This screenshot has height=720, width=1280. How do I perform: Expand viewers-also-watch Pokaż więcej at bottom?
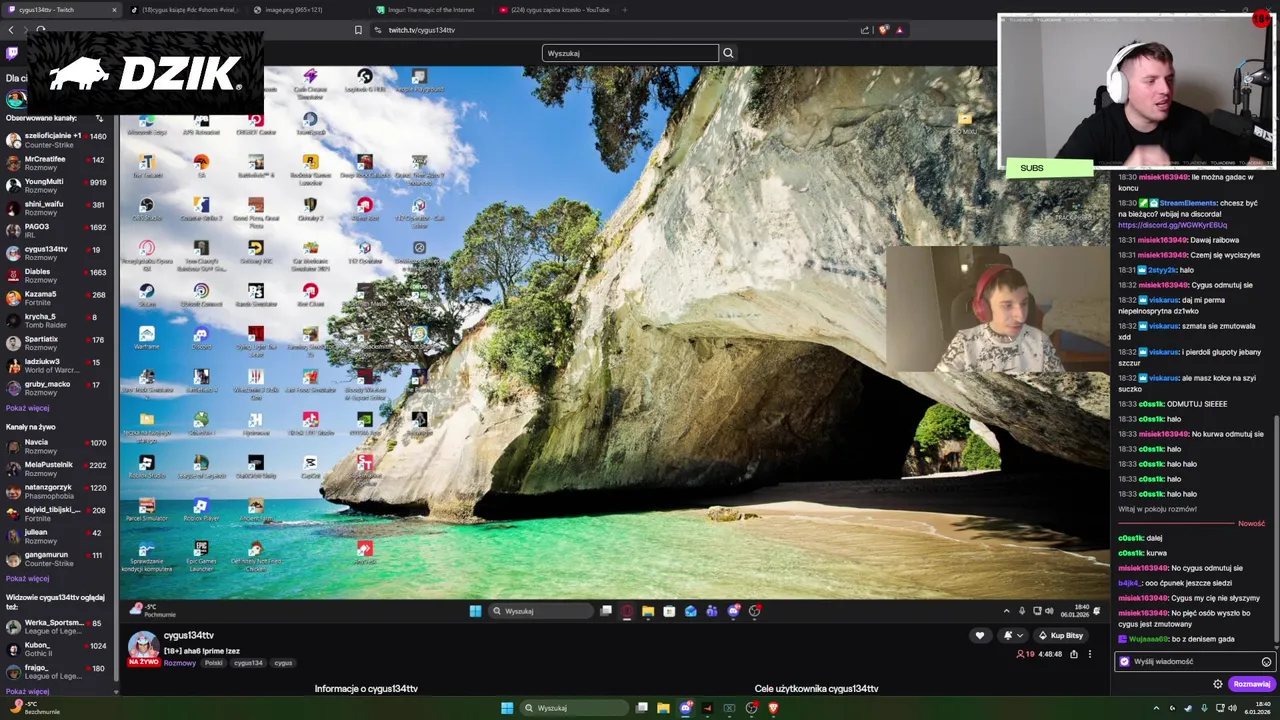(x=27, y=691)
